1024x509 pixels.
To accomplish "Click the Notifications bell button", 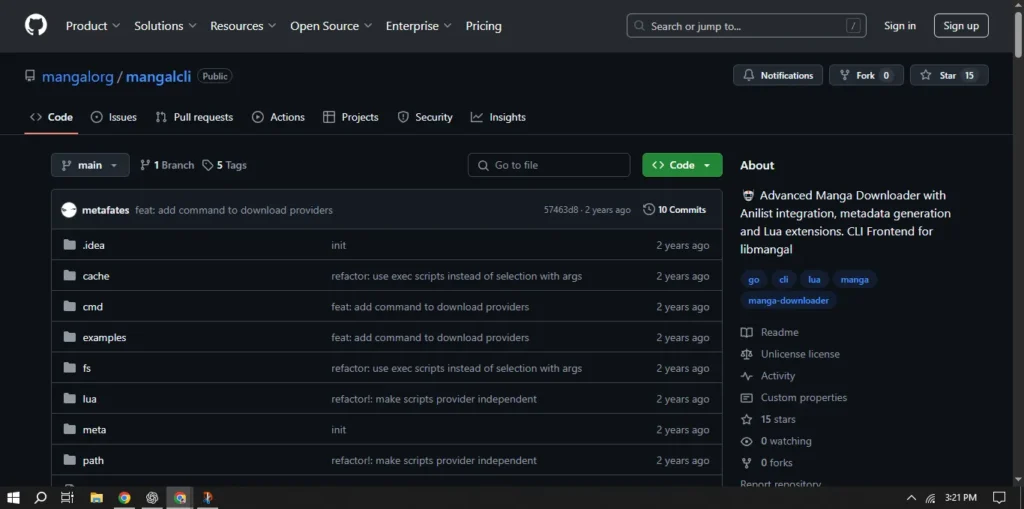I will pyautogui.click(x=777, y=76).
